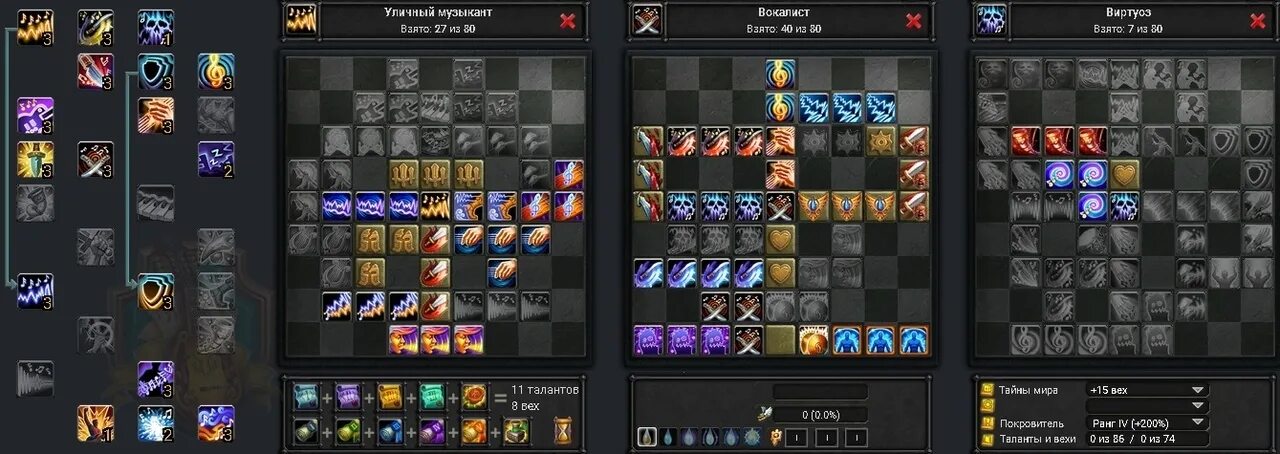Open the Тайны мира +15 вех dropdown
This screenshot has width=1280, height=454.
click(x=1146, y=390)
